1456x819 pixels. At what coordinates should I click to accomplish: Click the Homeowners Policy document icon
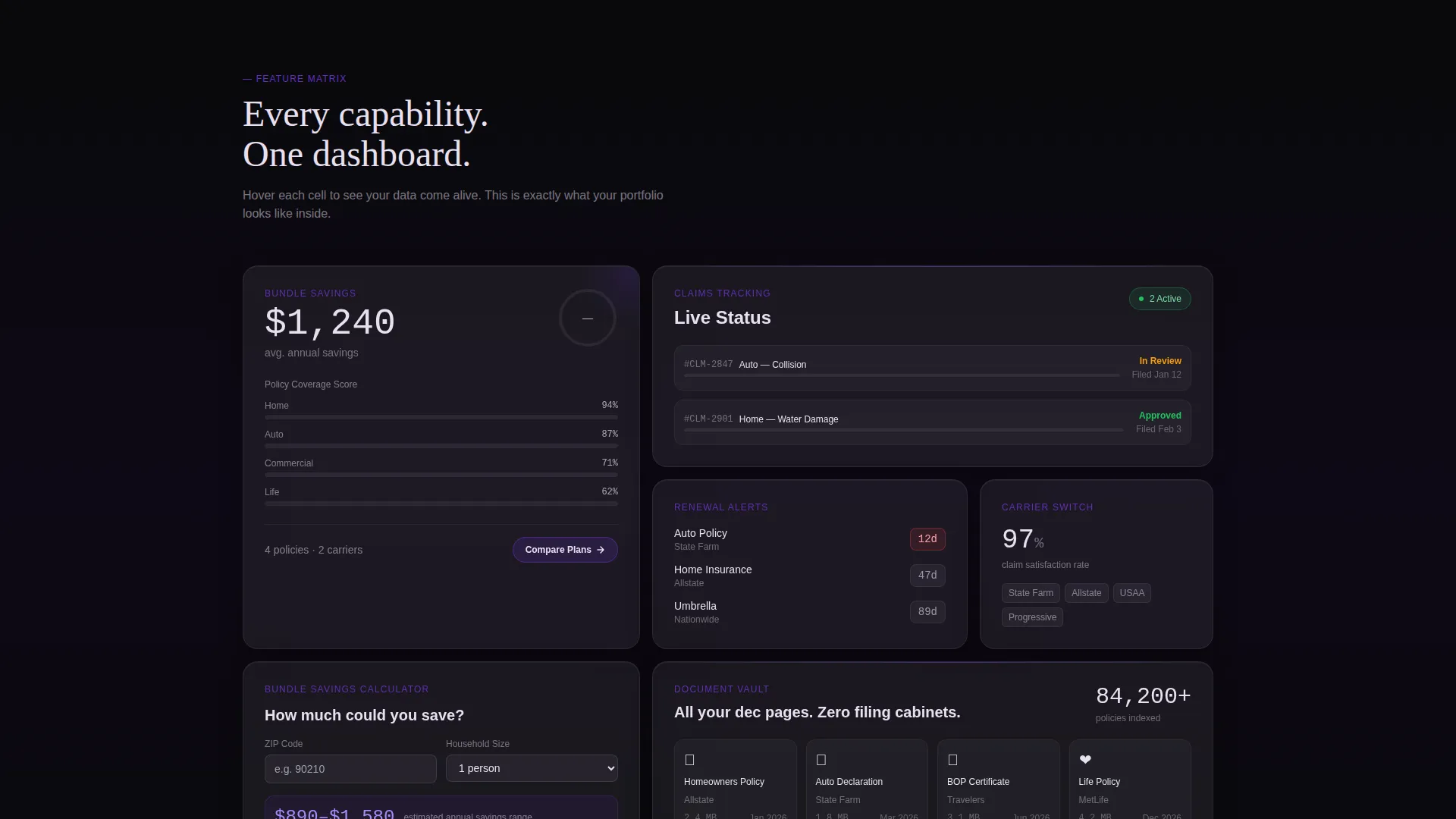pyautogui.click(x=689, y=760)
